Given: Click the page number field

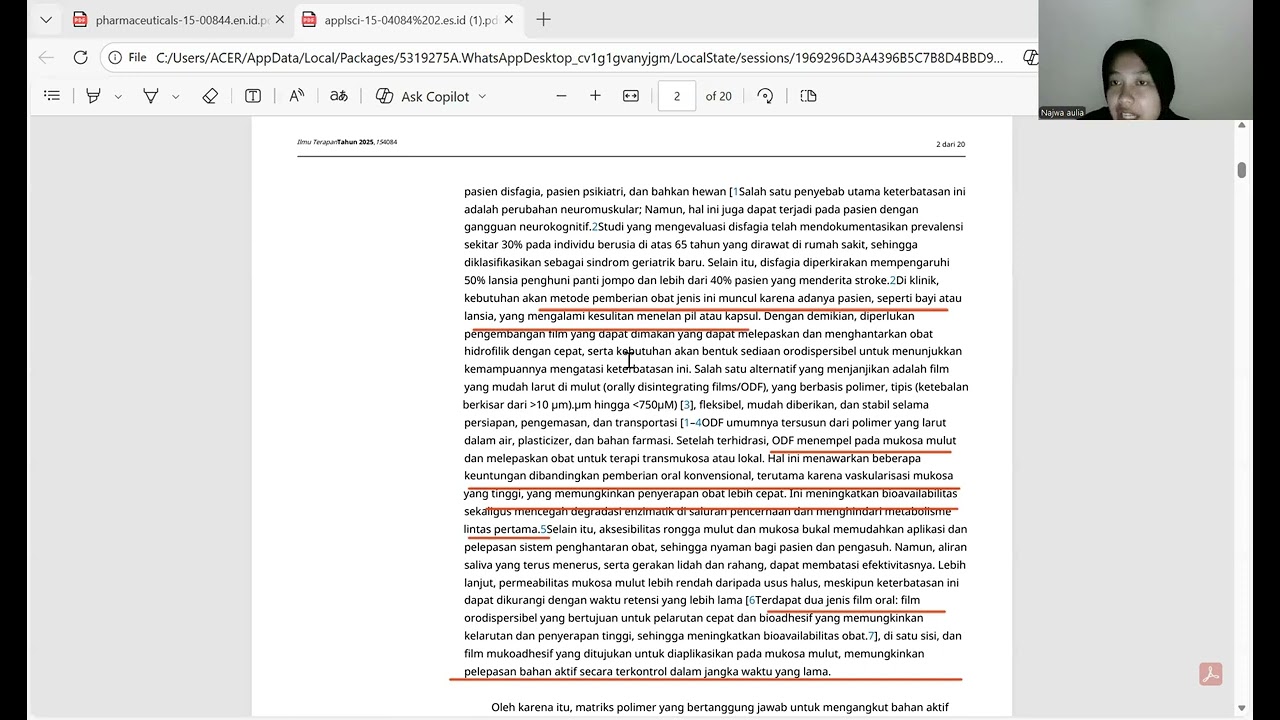Looking at the screenshot, I should pos(677,96).
